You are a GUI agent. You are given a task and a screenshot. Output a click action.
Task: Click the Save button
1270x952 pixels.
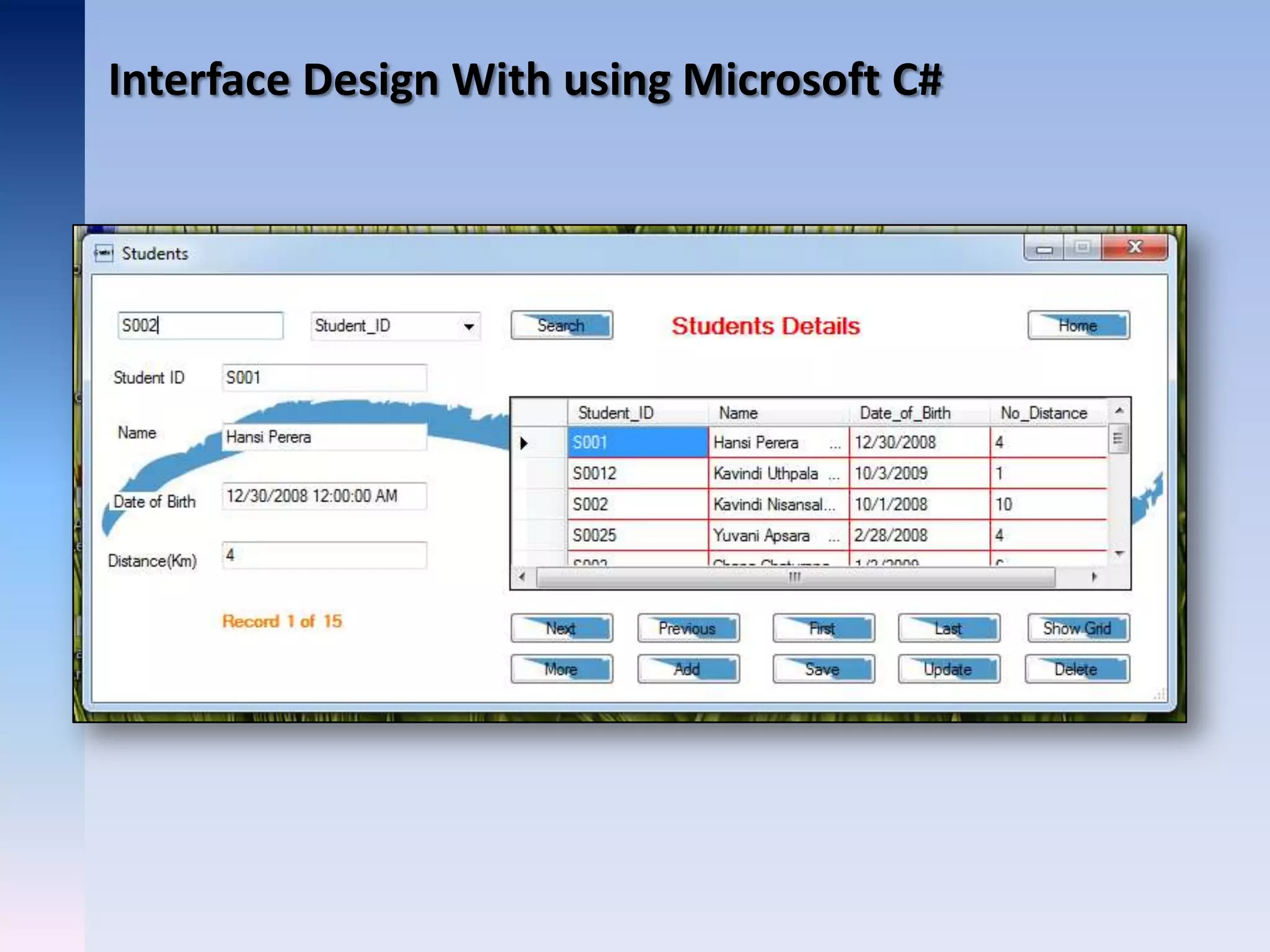pyautogui.click(x=824, y=669)
